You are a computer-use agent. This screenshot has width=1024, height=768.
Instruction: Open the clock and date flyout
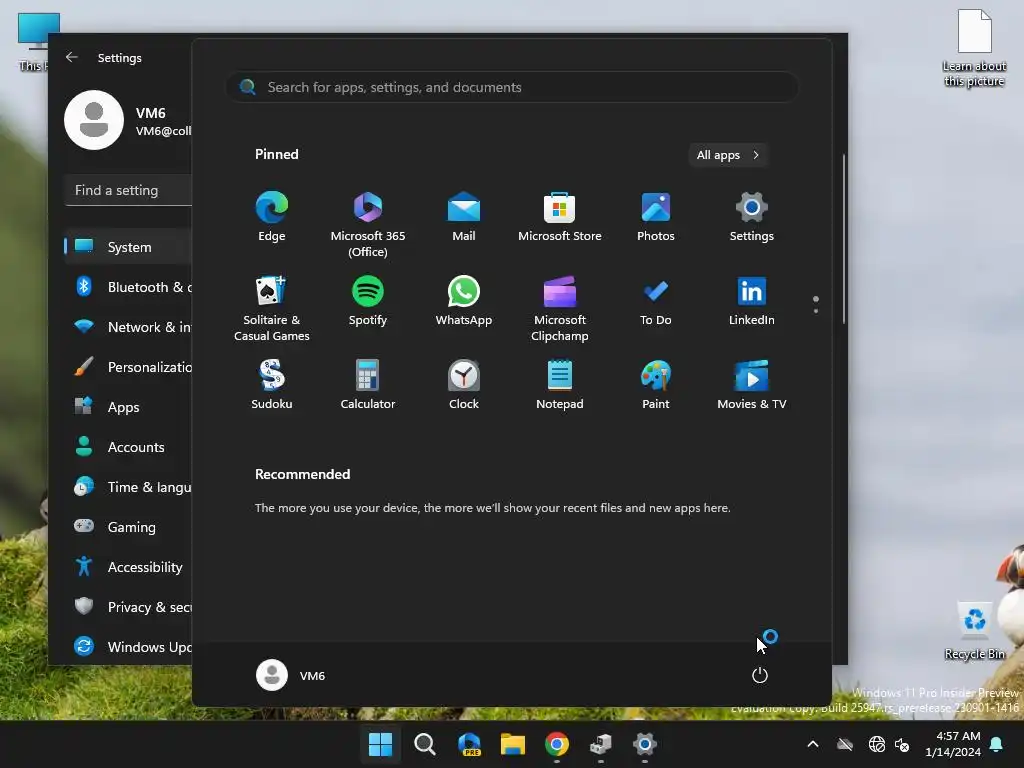953,744
